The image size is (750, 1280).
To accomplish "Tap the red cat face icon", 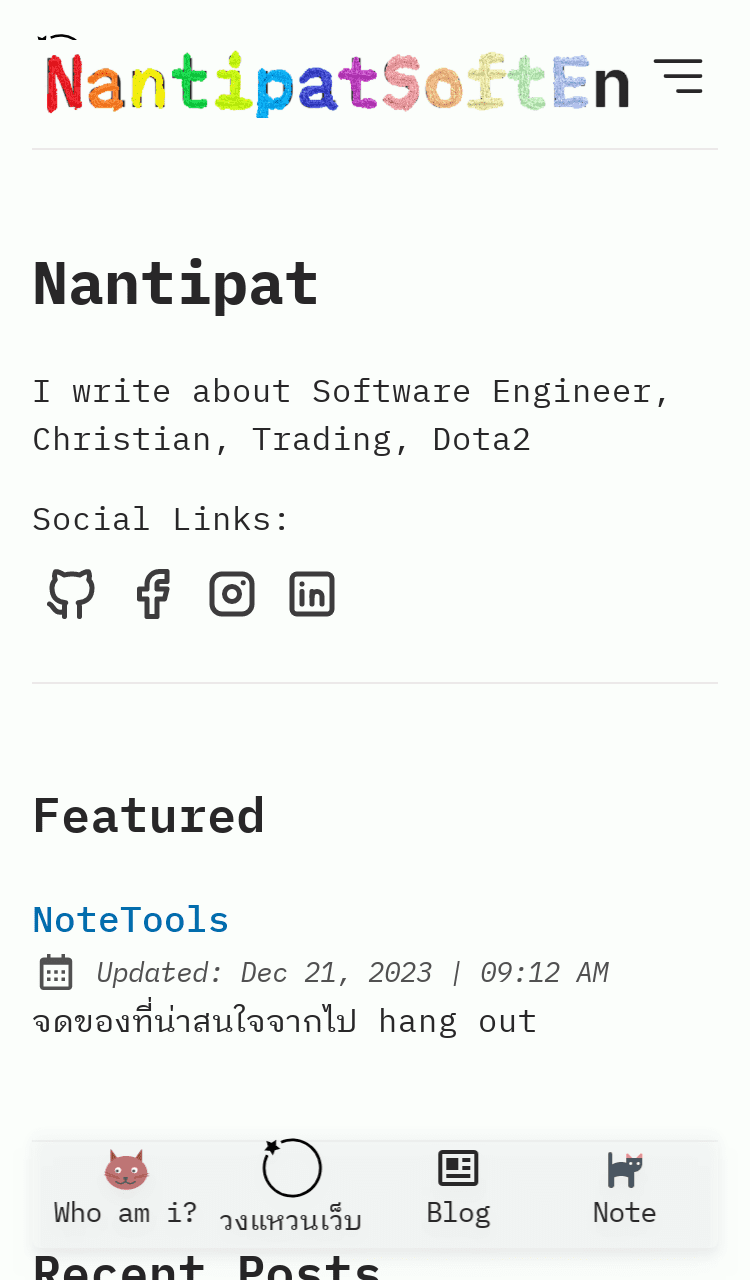I will tap(126, 1169).
